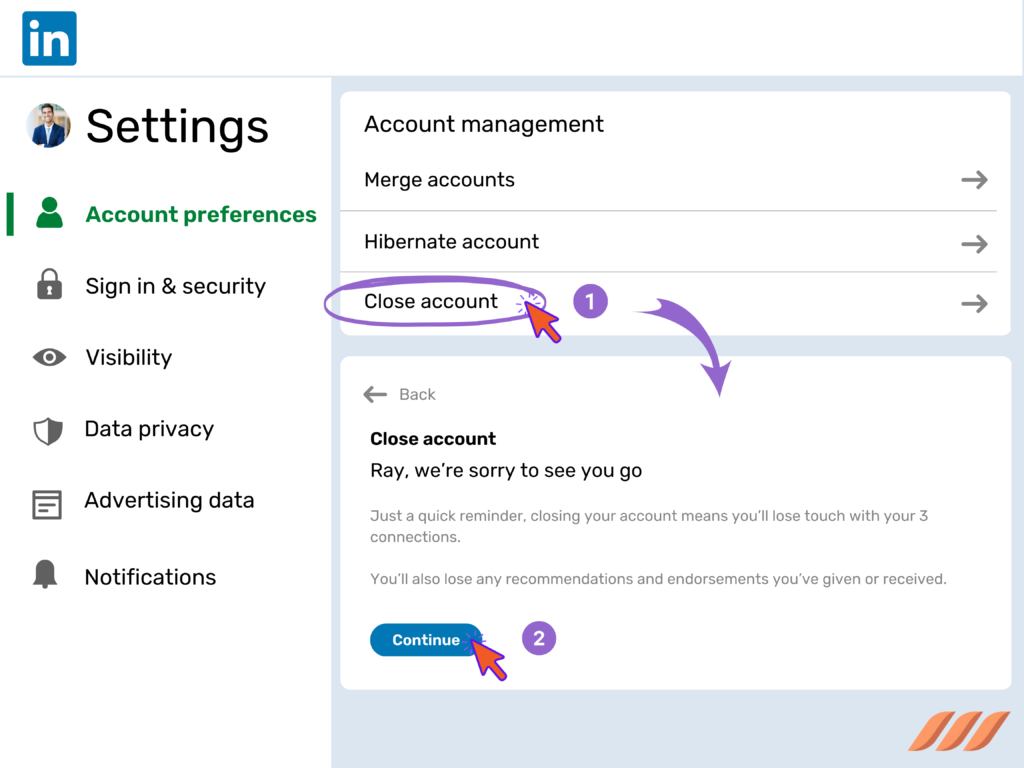
Task: Click the Back link
Action: [417, 394]
